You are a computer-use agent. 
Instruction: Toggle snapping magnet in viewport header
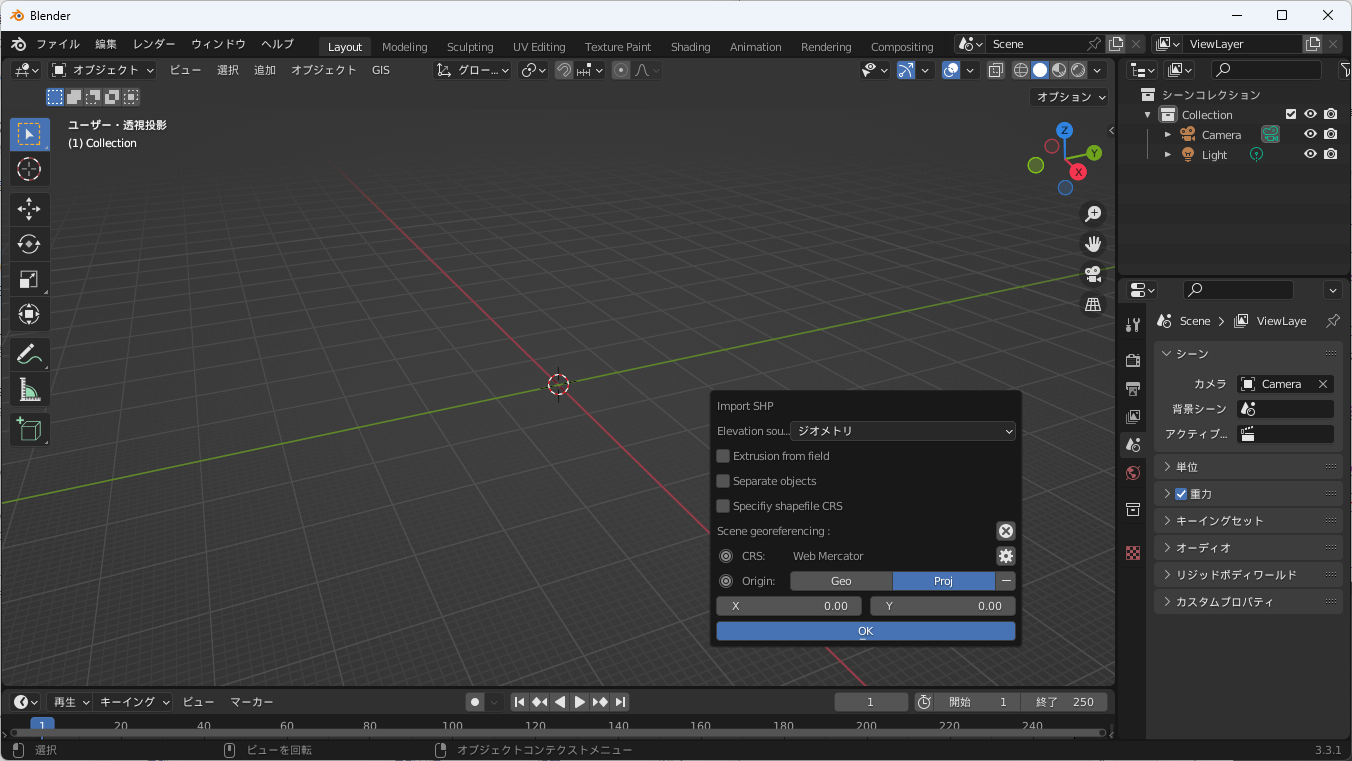(x=564, y=70)
